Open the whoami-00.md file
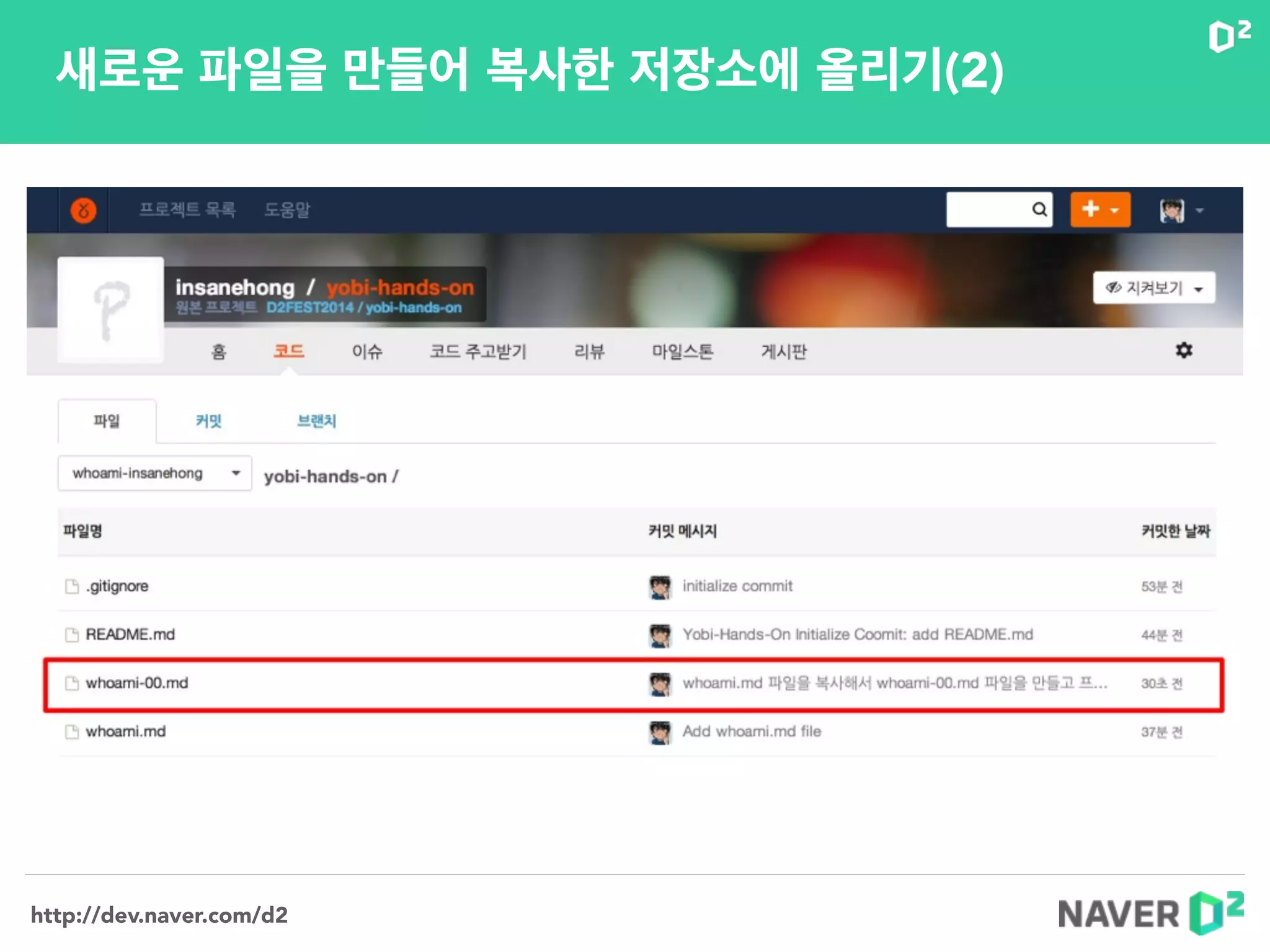 click(x=136, y=683)
